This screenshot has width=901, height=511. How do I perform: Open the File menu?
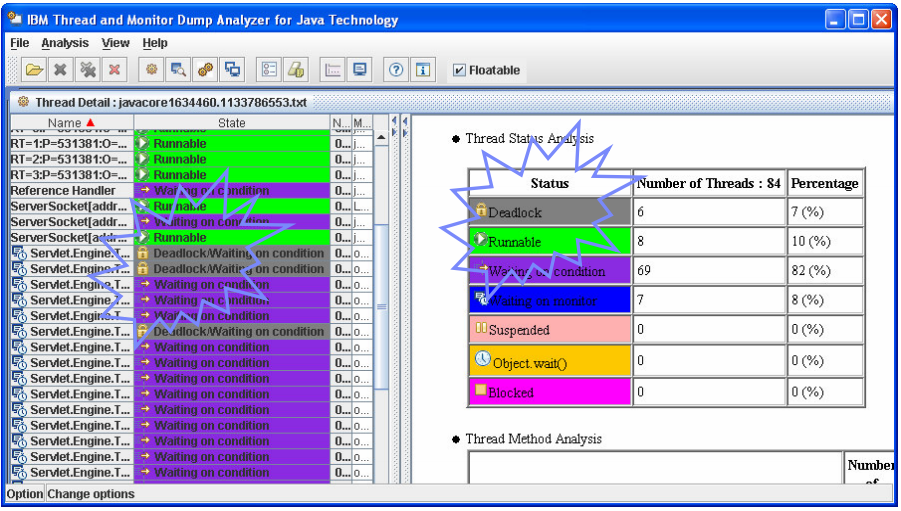[x=20, y=43]
